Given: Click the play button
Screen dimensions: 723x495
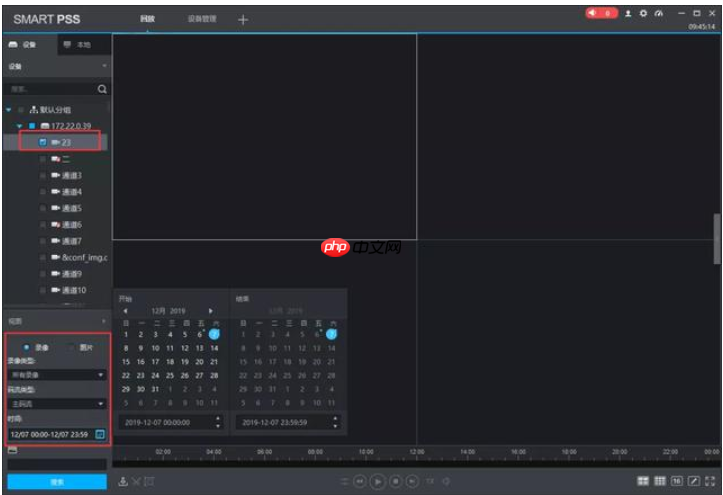Looking at the screenshot, I should [377, 482].
